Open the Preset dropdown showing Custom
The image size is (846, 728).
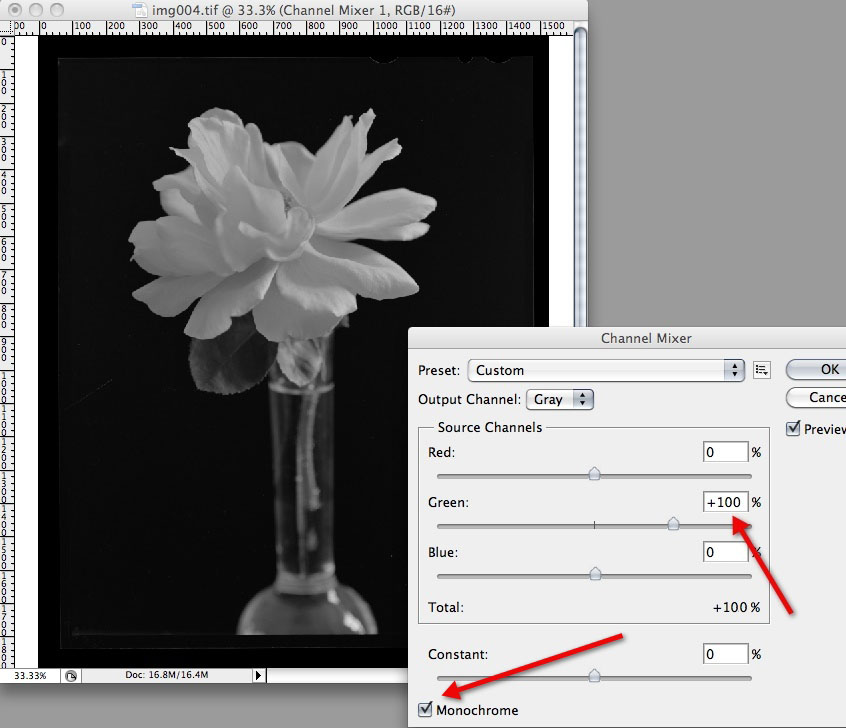607,370
